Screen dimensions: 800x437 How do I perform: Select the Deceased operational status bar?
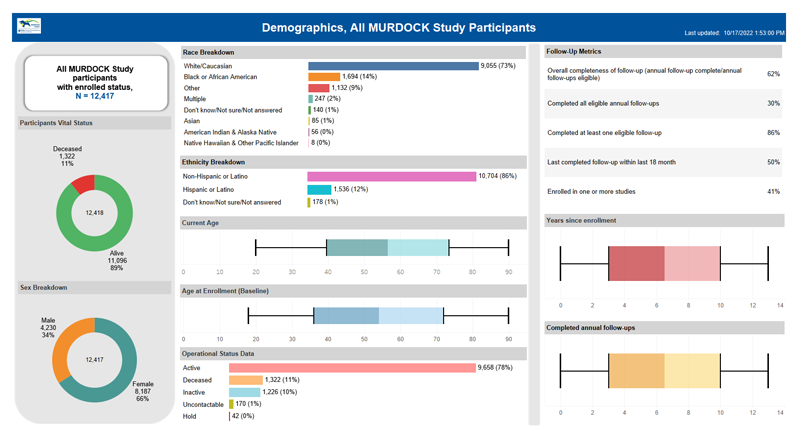point(246,380)
